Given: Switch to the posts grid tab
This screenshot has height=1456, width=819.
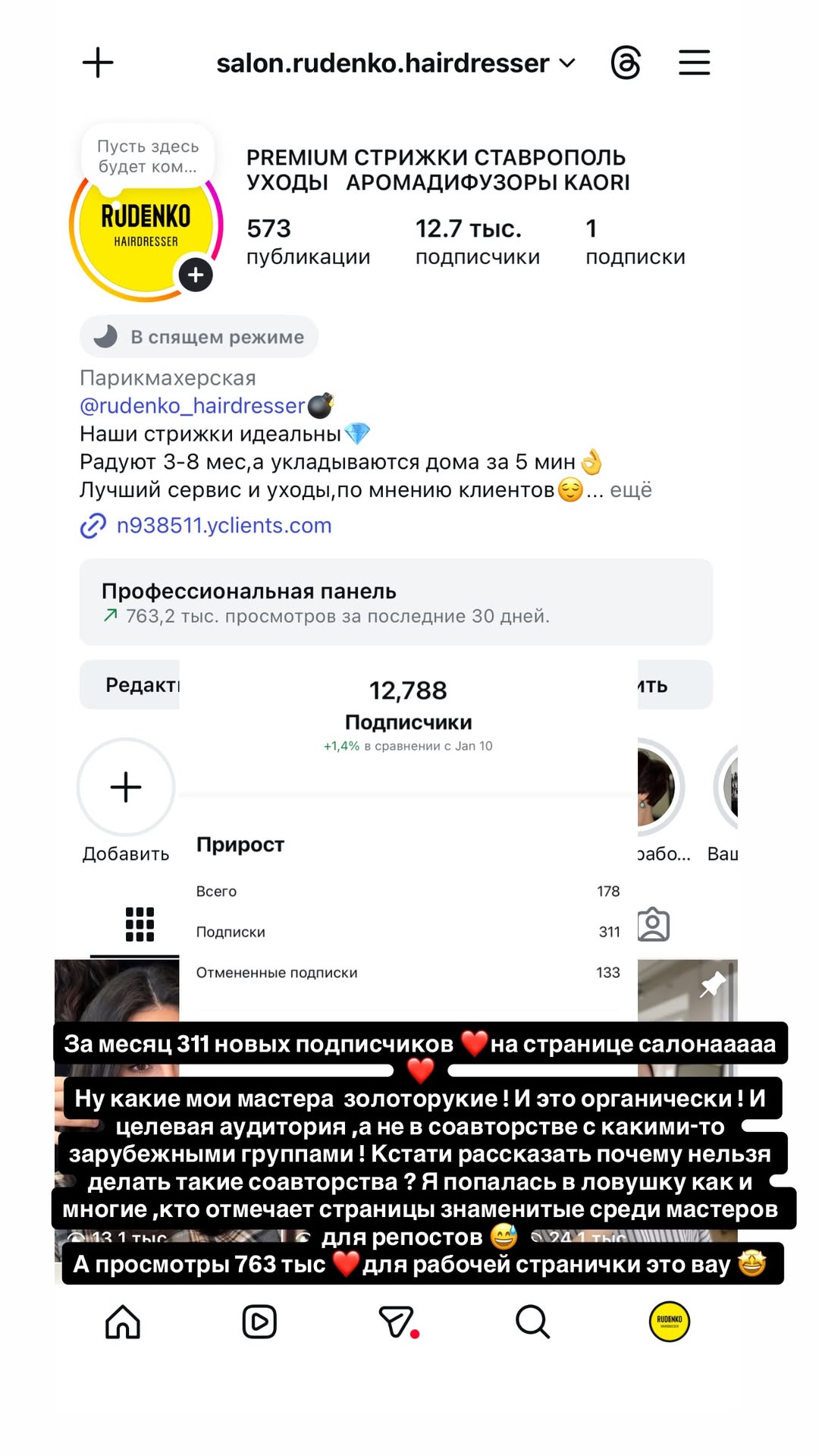Looking at the screenshot, I should 140,925.
